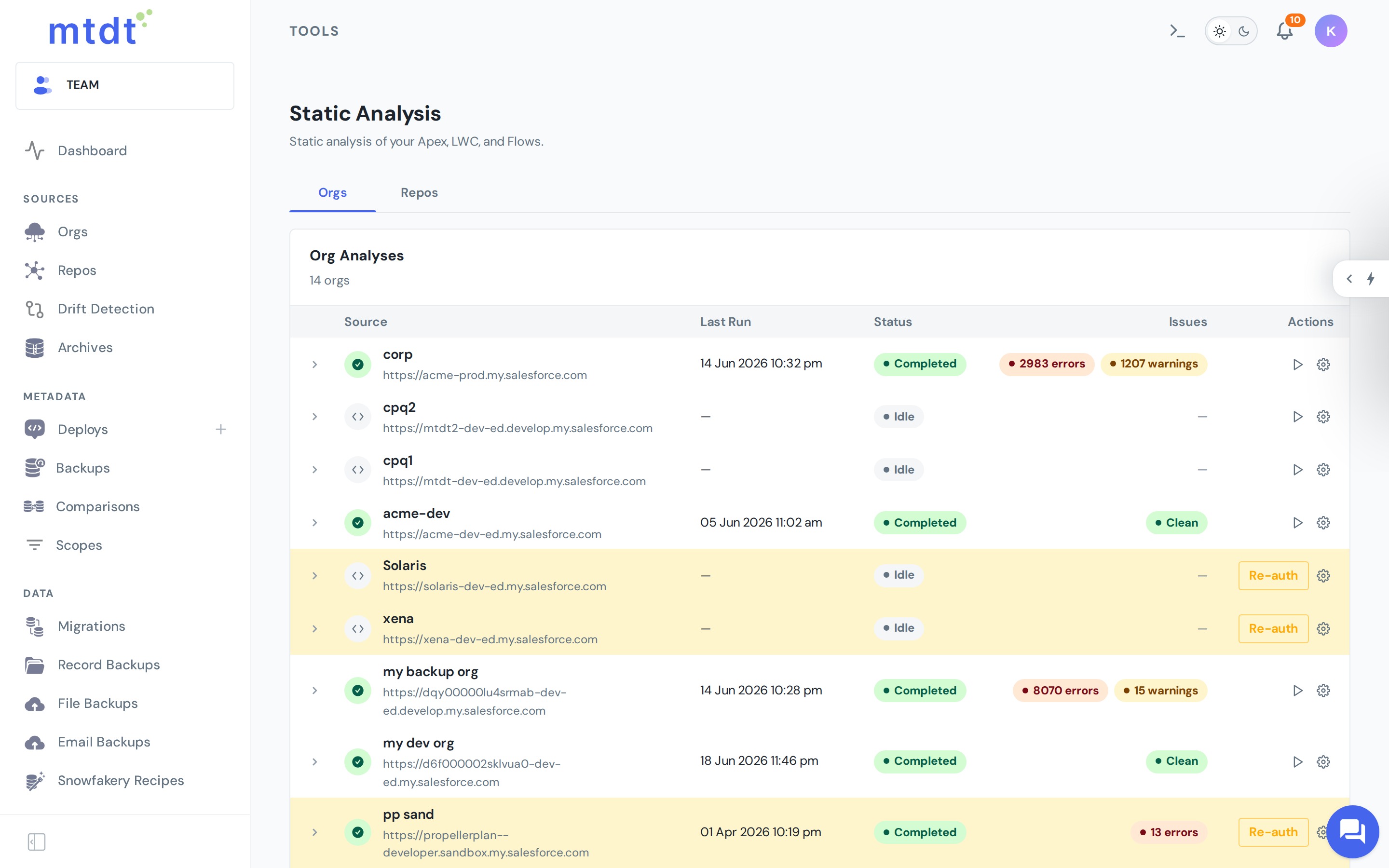Image resolution: width=1389 pixels, height=868 pixels.
Task: Click the Snowfakery Recipes icon
Action: 35,781
